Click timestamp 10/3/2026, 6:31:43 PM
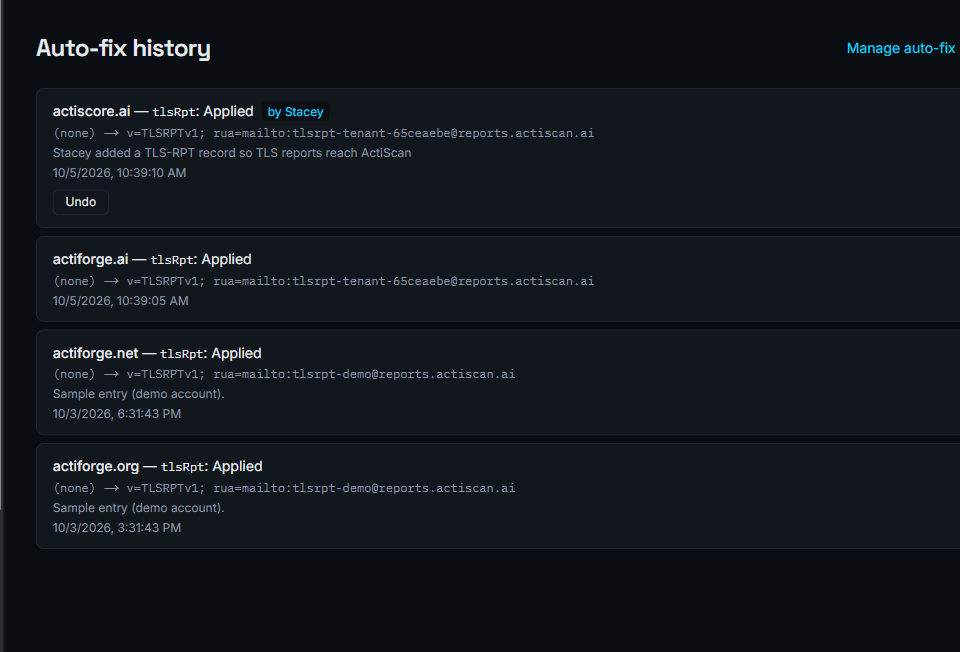Image resolution: width=960 pixels, height=652 pixels. (117, 414)
